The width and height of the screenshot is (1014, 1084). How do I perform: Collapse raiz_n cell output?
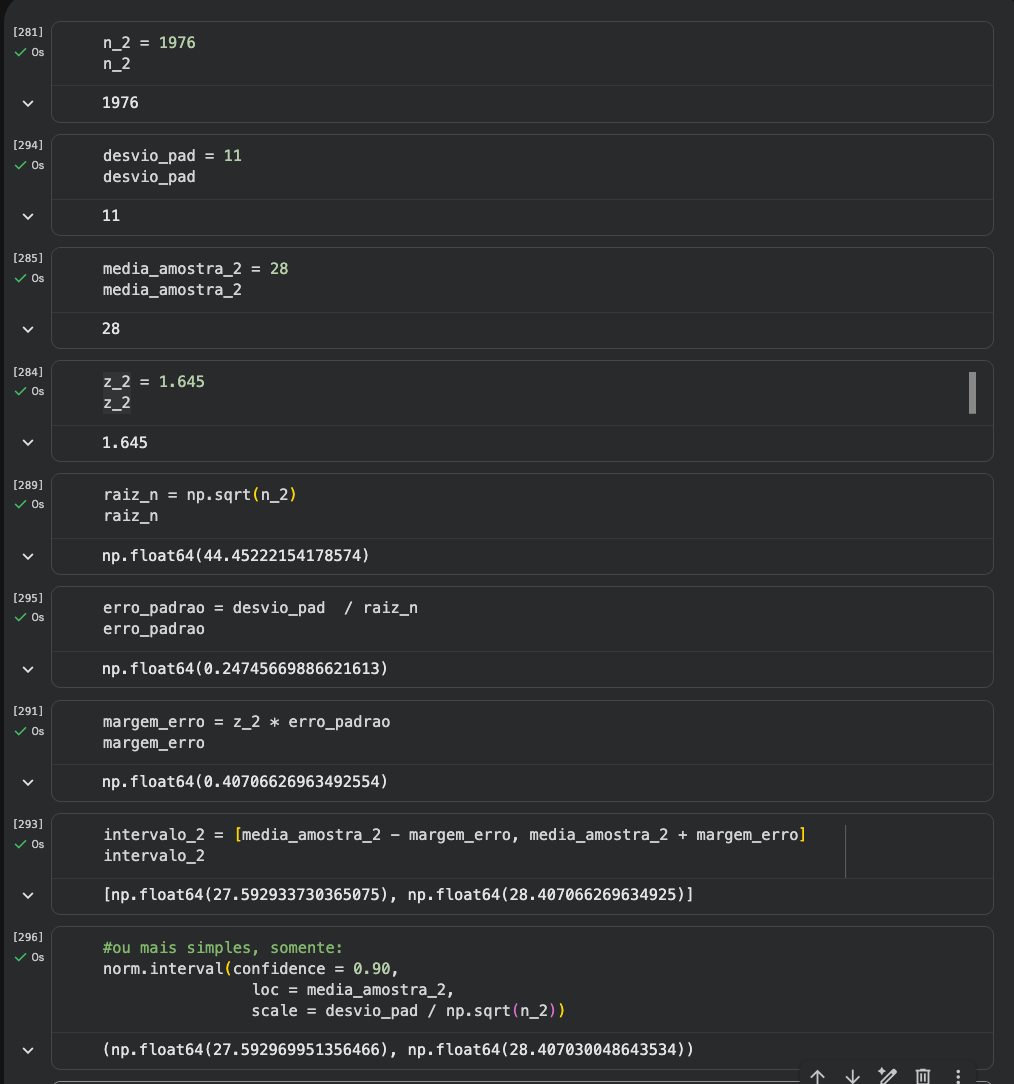point(27,555)
